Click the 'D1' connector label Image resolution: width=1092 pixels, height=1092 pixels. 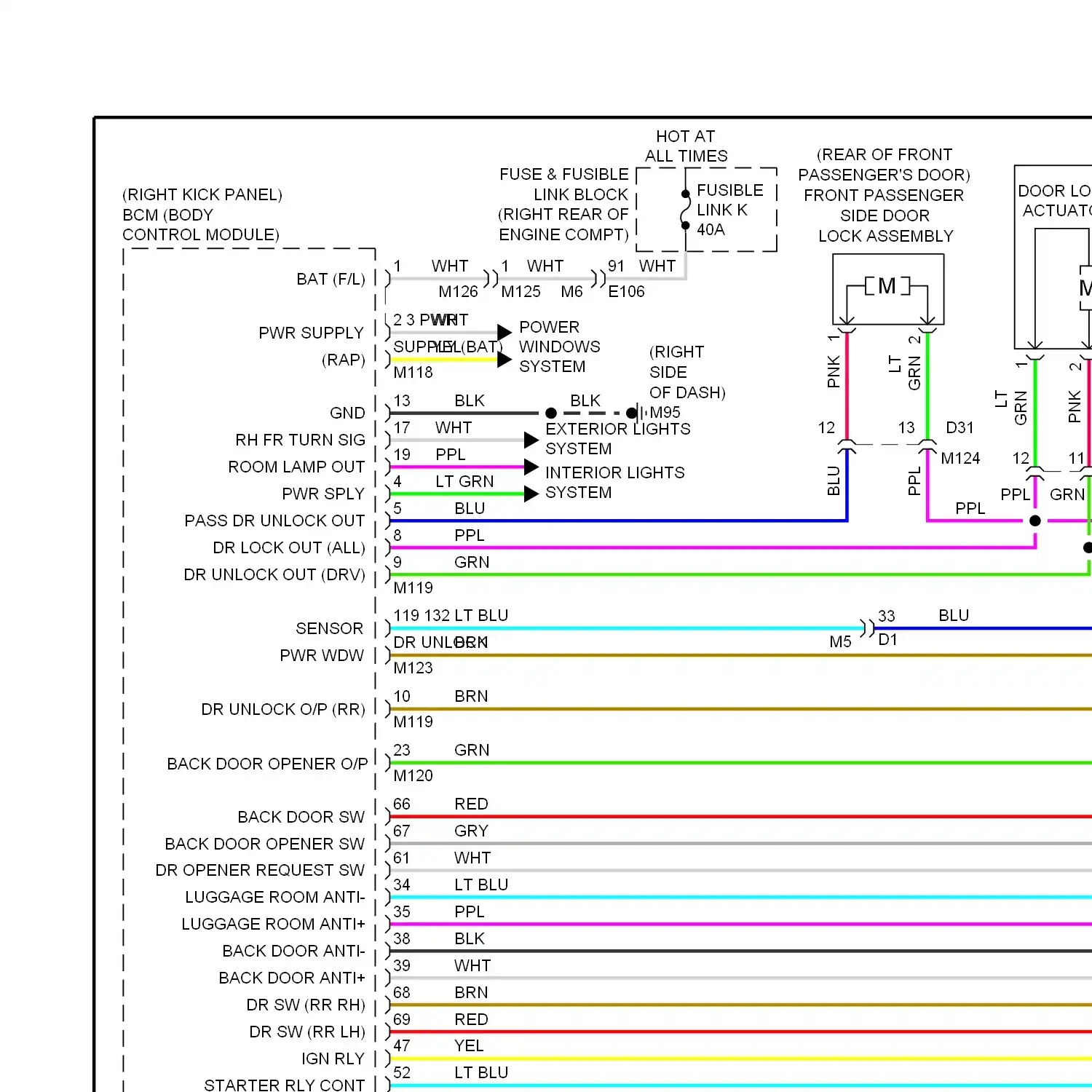click(x=888, y=640)
